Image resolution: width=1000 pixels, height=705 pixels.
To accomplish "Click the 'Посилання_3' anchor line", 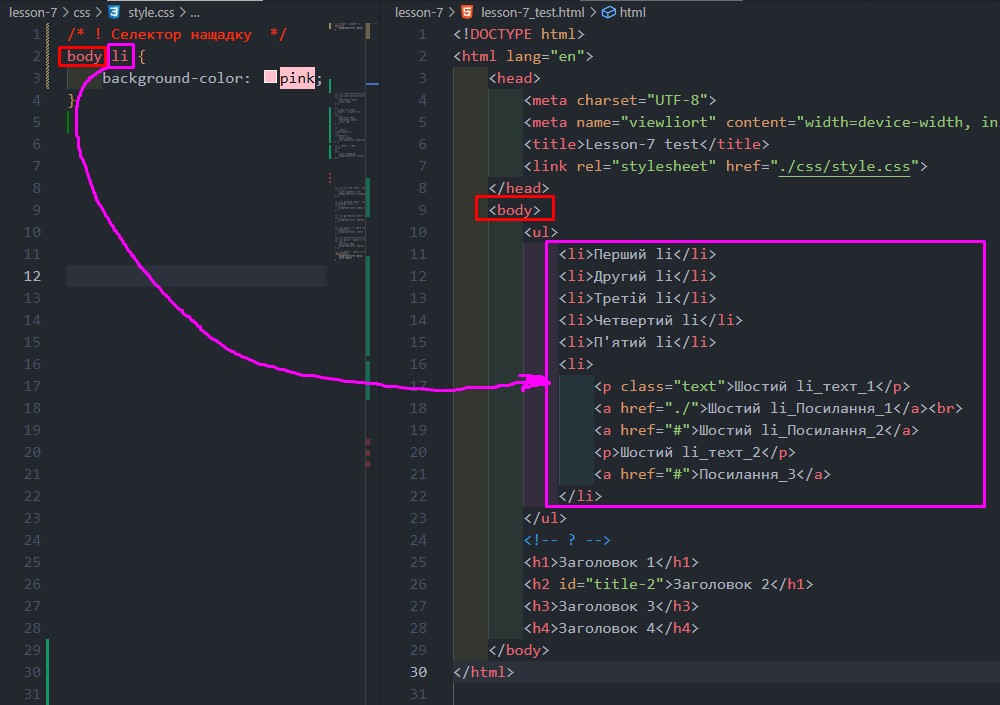I will coord(712,474).
